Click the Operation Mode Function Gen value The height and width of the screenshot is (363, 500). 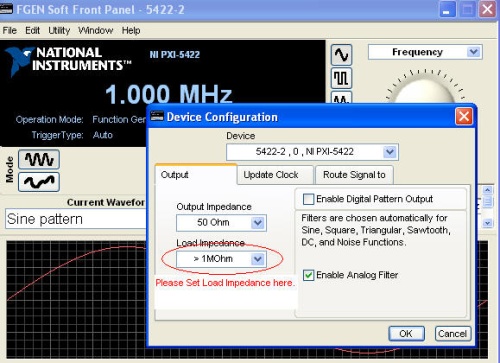(x=119, y=119)
